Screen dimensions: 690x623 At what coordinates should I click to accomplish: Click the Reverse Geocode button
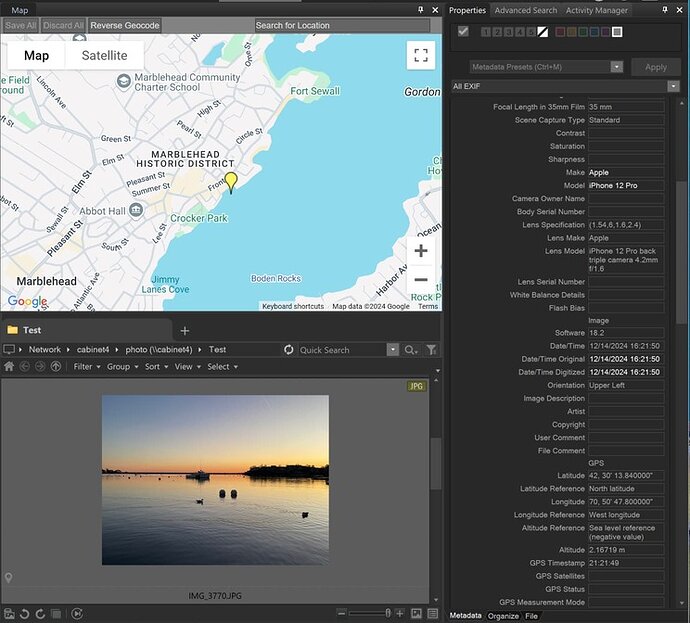[124, 25]
